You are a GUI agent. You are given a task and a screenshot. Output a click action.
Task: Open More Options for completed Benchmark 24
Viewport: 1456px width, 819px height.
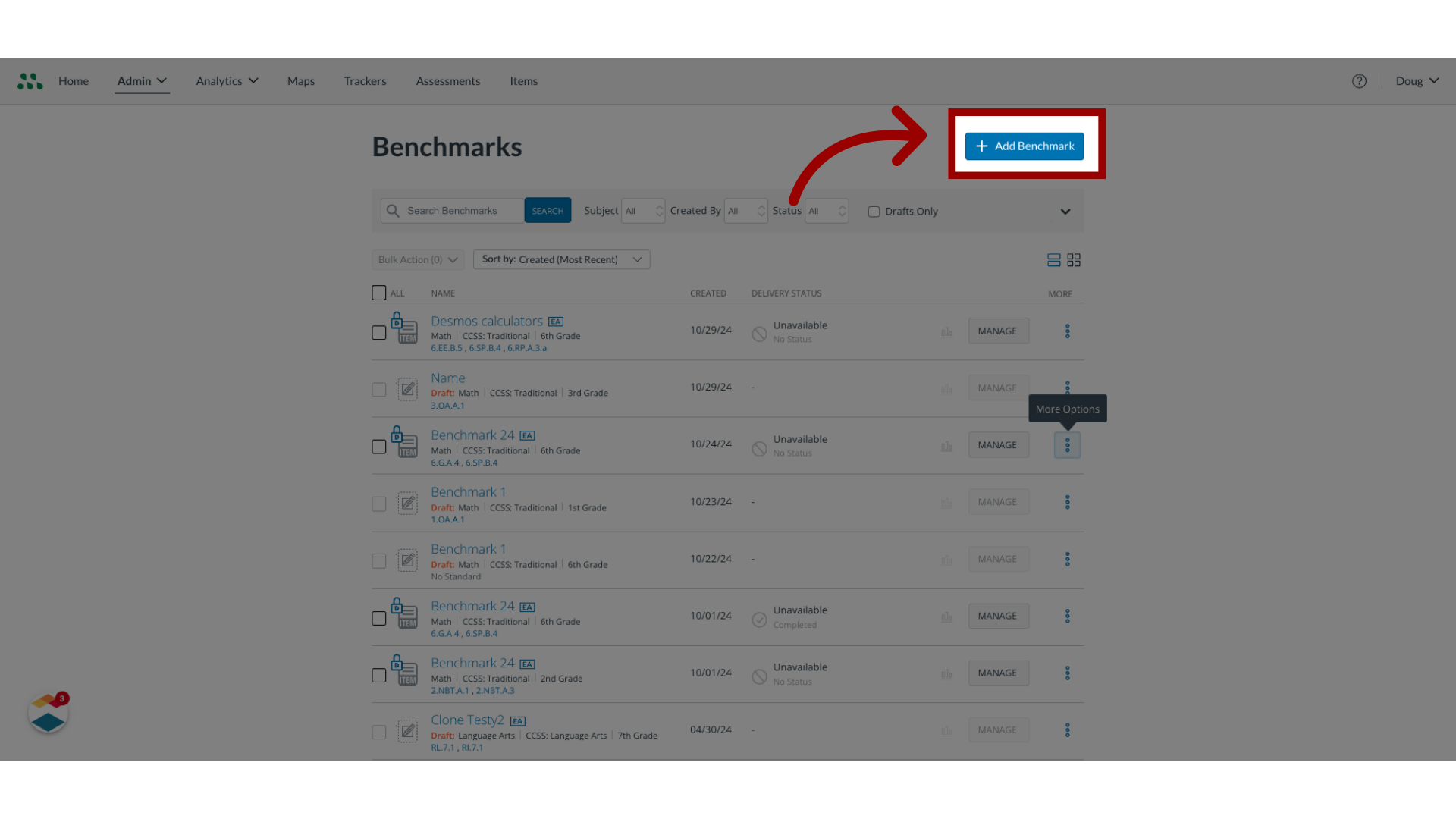click(1067, 616)
